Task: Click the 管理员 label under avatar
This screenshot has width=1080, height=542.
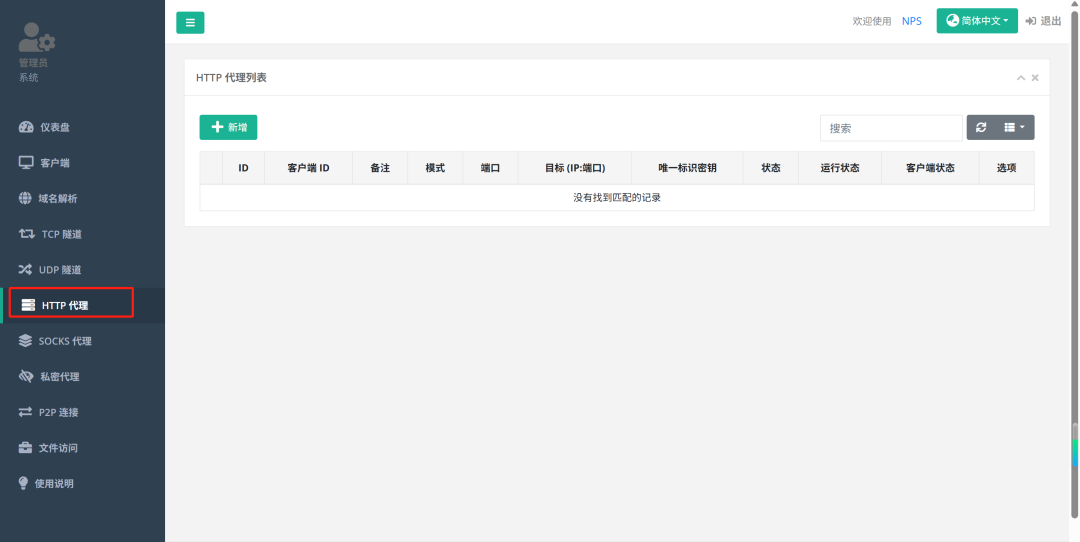Action: 33,63
